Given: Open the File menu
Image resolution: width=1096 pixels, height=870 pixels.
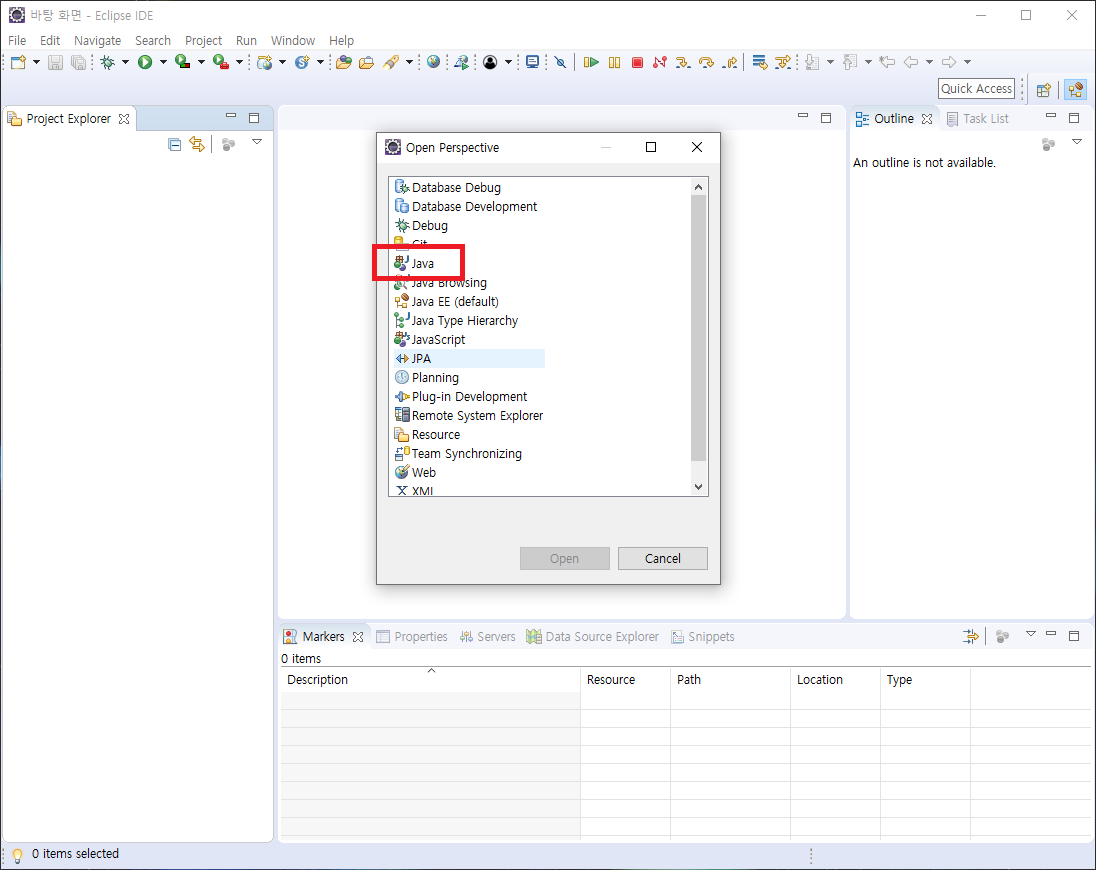Looking at the screenshot, I should 17,41.
